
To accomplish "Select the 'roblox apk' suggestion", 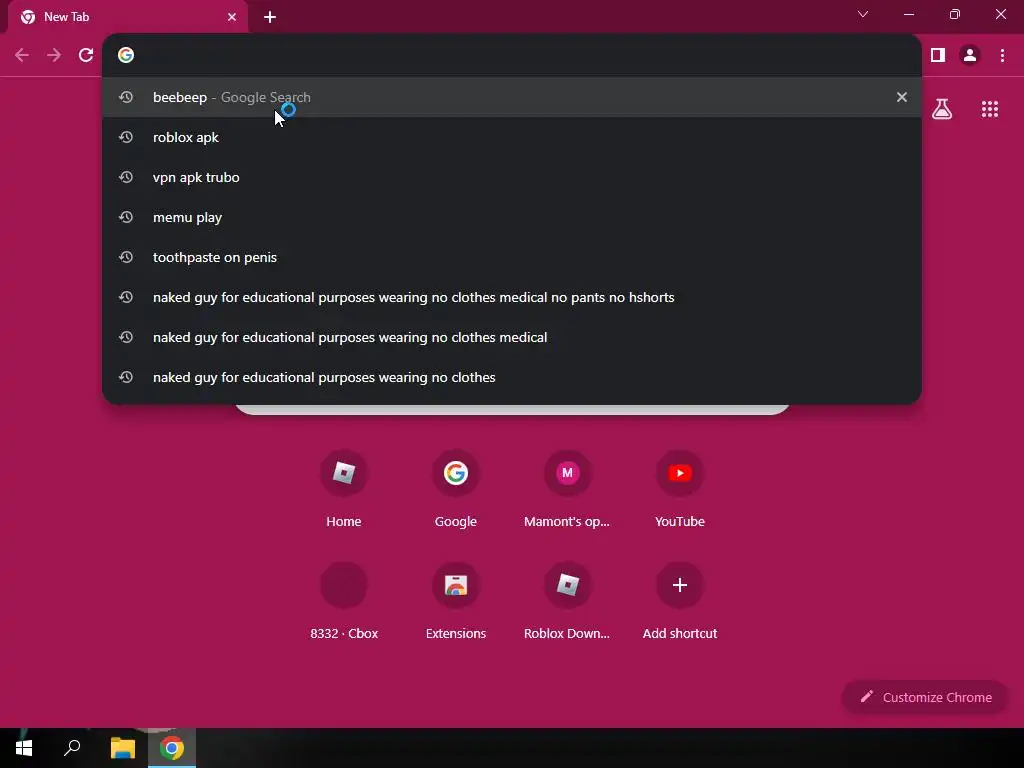I will 512,137.
